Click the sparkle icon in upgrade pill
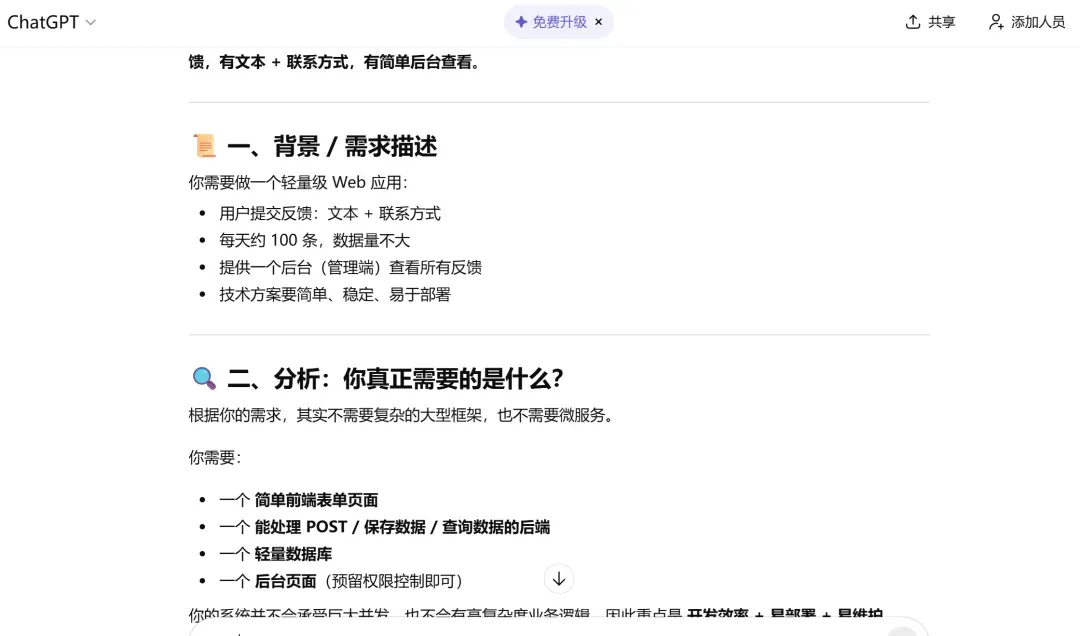Screen dimensions: 1080x636 [520, 22]
